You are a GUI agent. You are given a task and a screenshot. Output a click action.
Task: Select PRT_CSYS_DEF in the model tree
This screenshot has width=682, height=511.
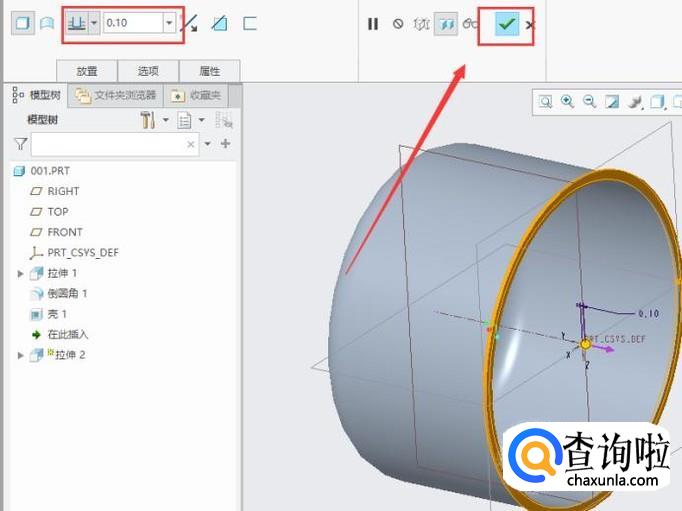coord(74,253)
